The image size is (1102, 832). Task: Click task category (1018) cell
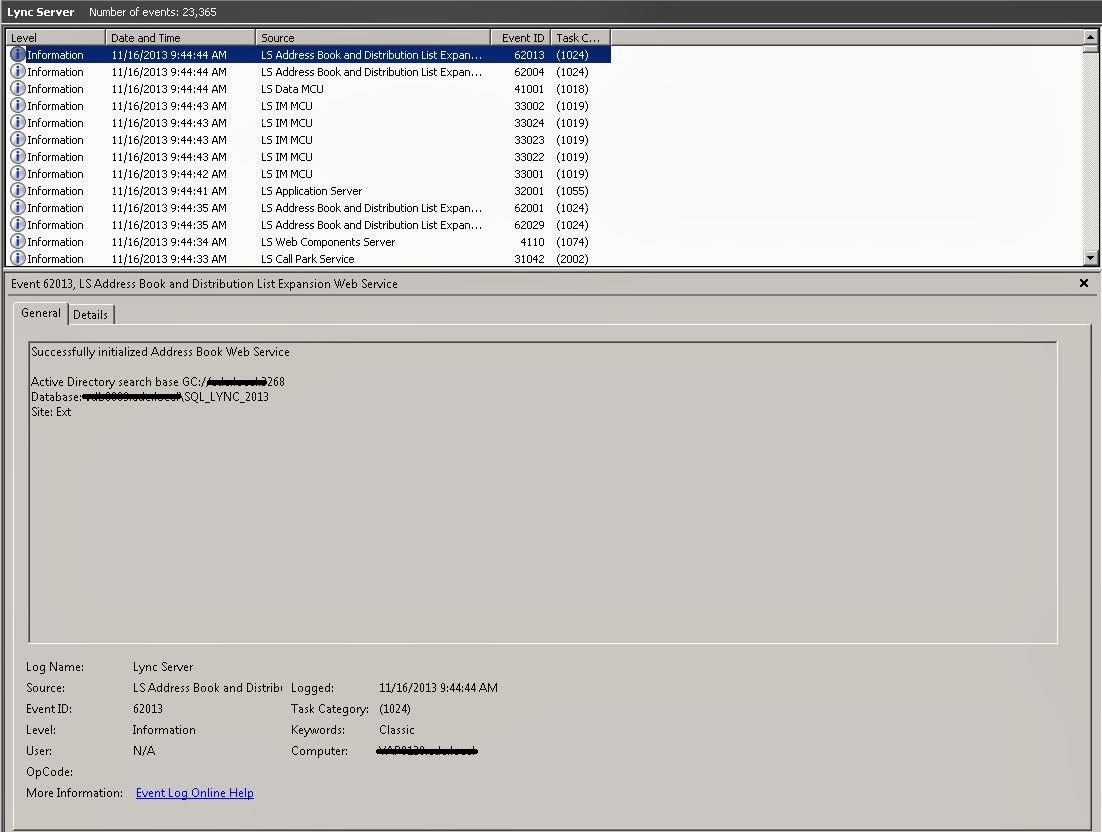point(572,89)
